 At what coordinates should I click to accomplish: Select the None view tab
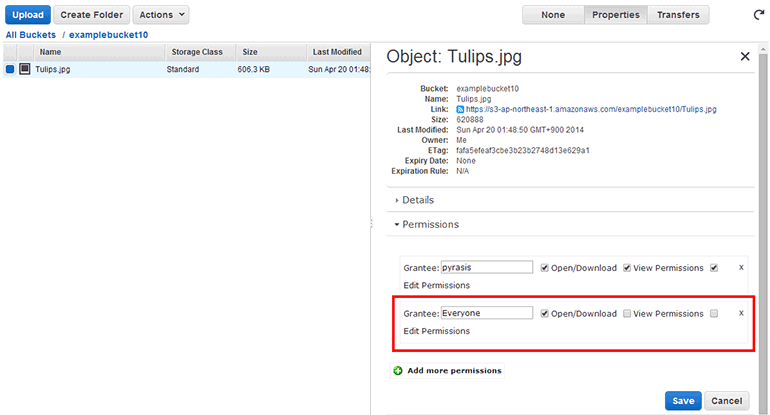click(x=553, y=15)
